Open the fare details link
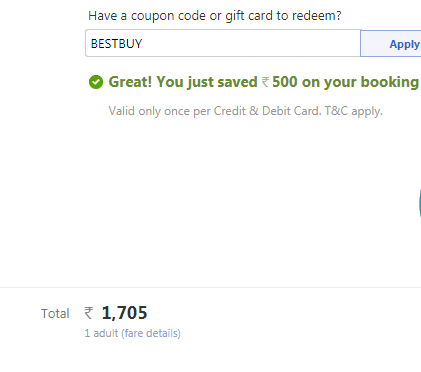Viewport: 421px width, 372px height. (151, 333)
